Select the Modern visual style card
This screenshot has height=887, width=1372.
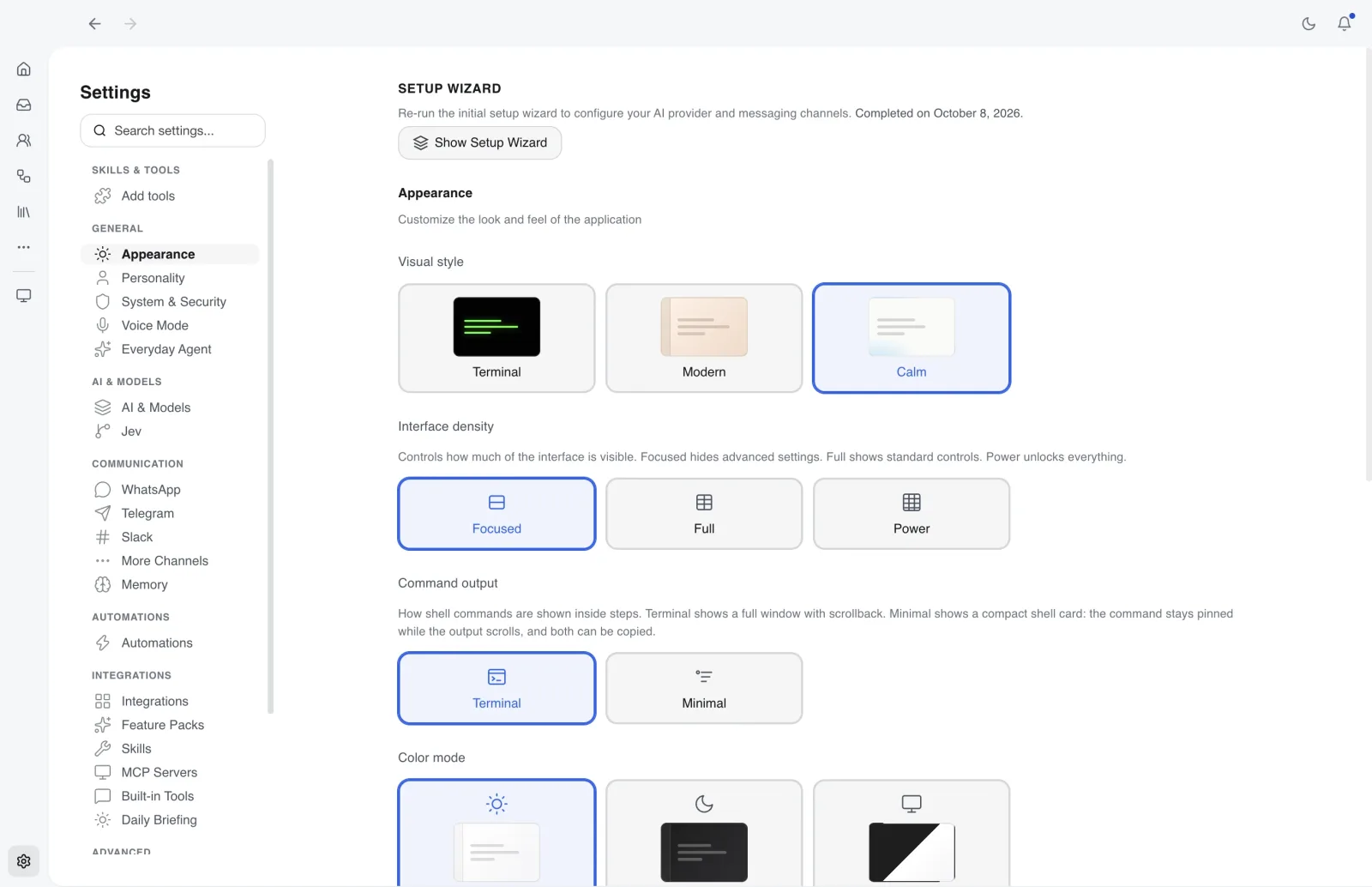point(704,338)
